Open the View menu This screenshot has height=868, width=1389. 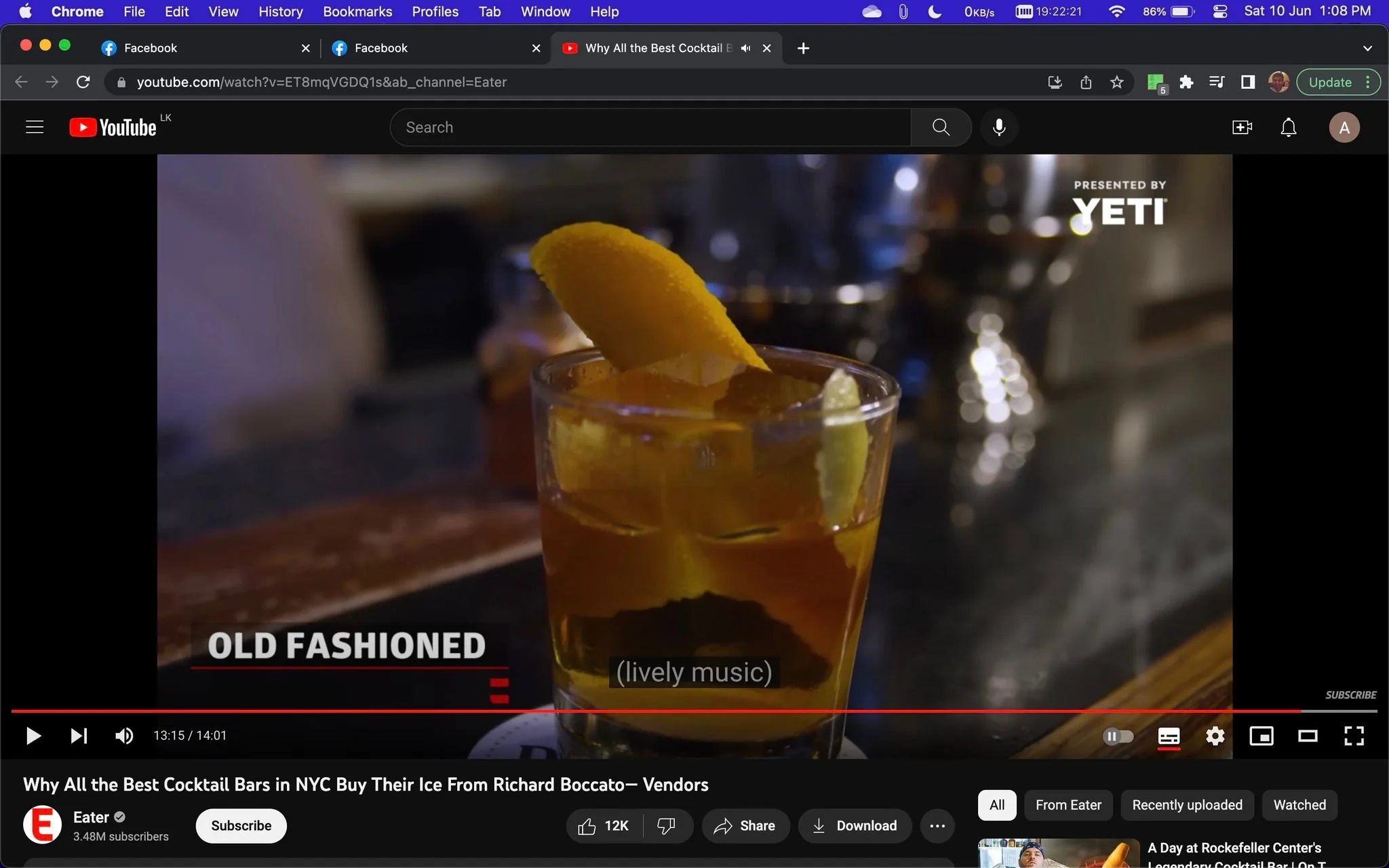click(223, 12)
